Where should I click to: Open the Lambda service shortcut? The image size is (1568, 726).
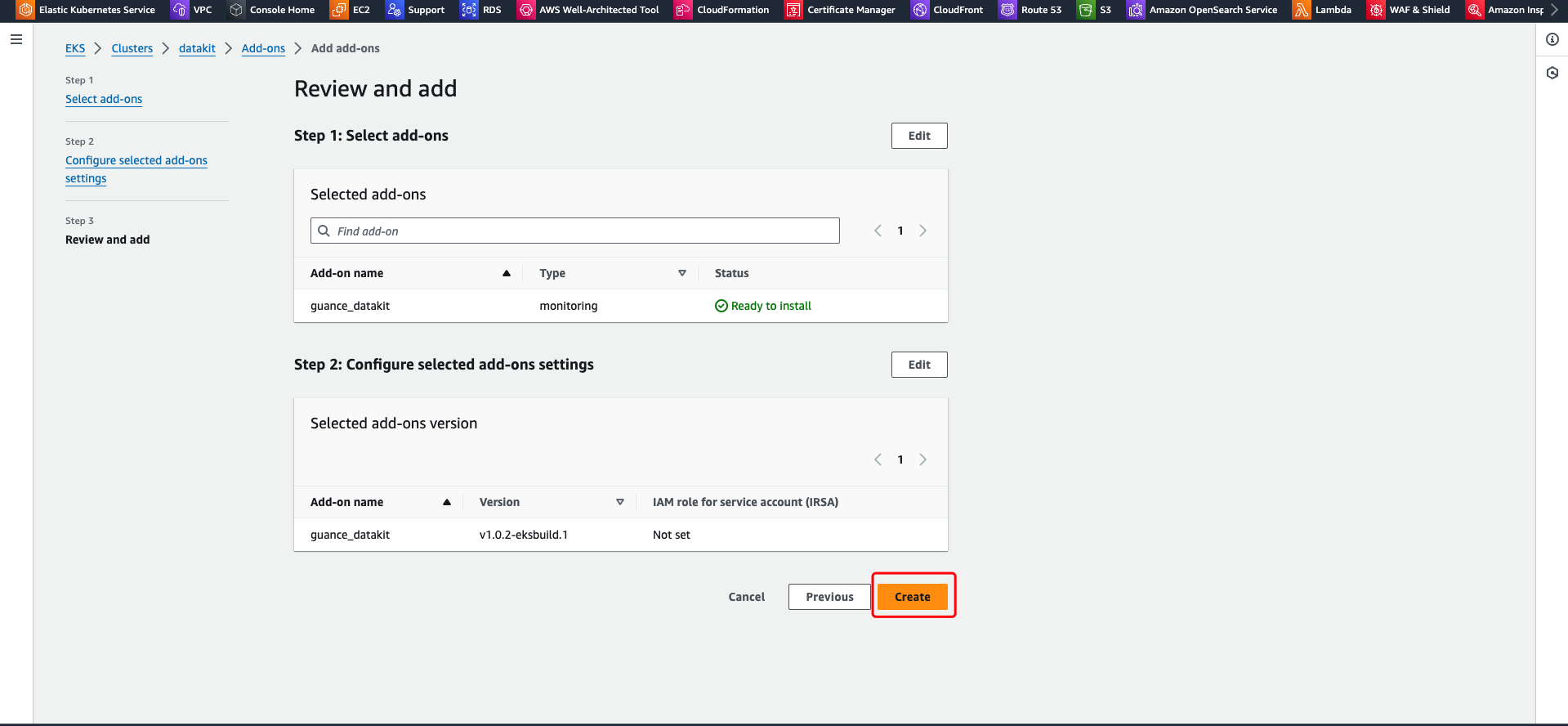pos(1322,10)
